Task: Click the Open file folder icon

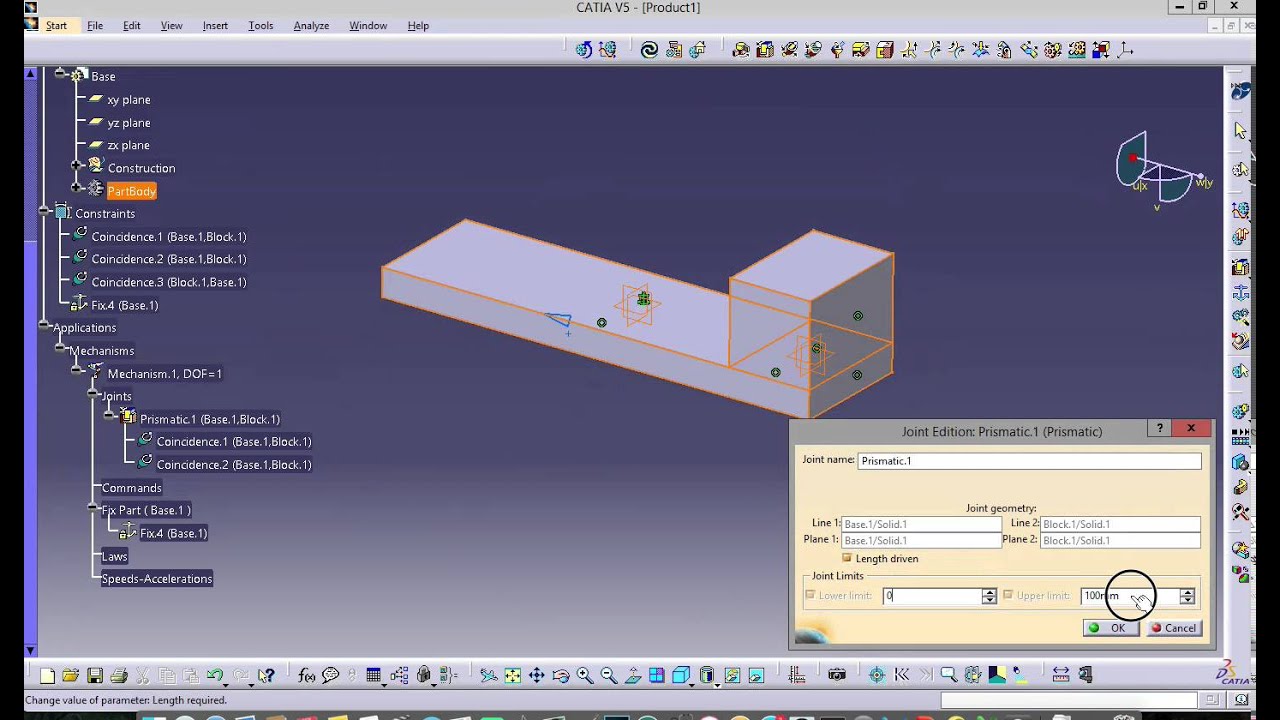Action: [70, 676]
